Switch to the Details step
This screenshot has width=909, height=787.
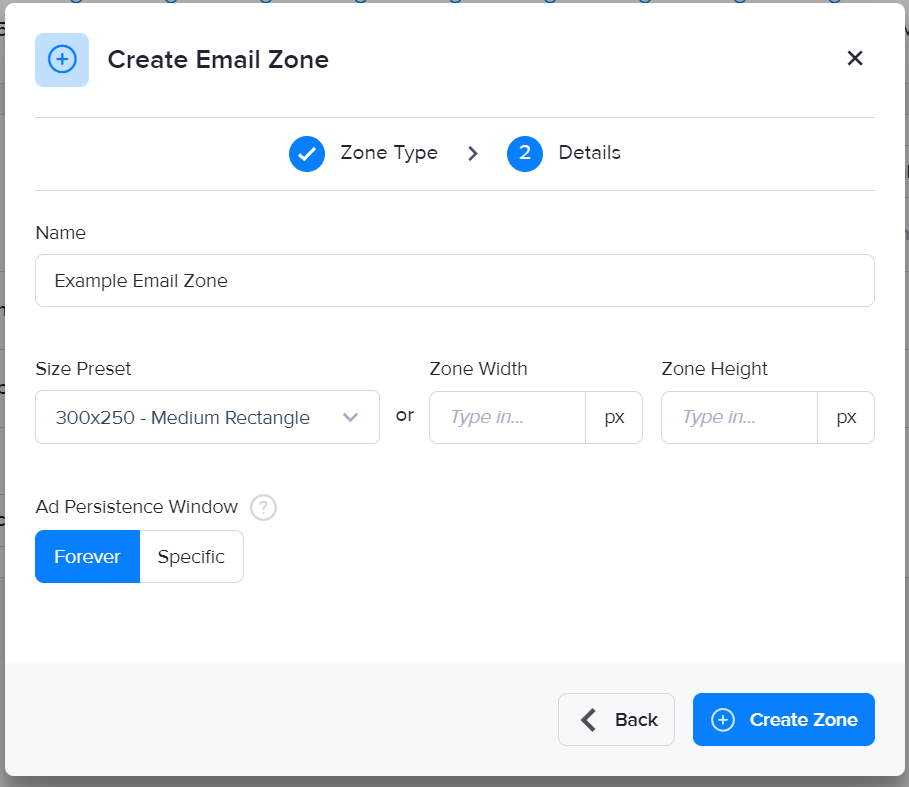[589, 153]
